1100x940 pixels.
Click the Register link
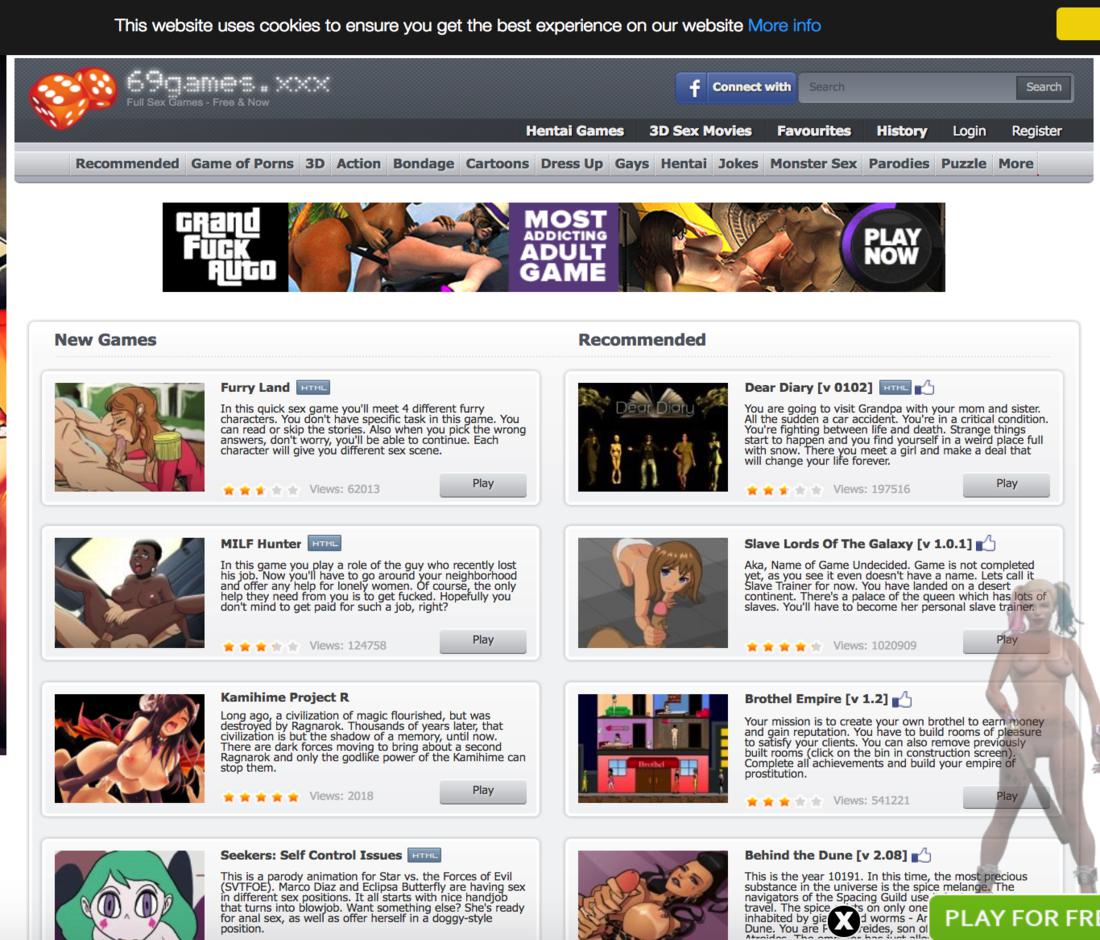point(1036,130)
